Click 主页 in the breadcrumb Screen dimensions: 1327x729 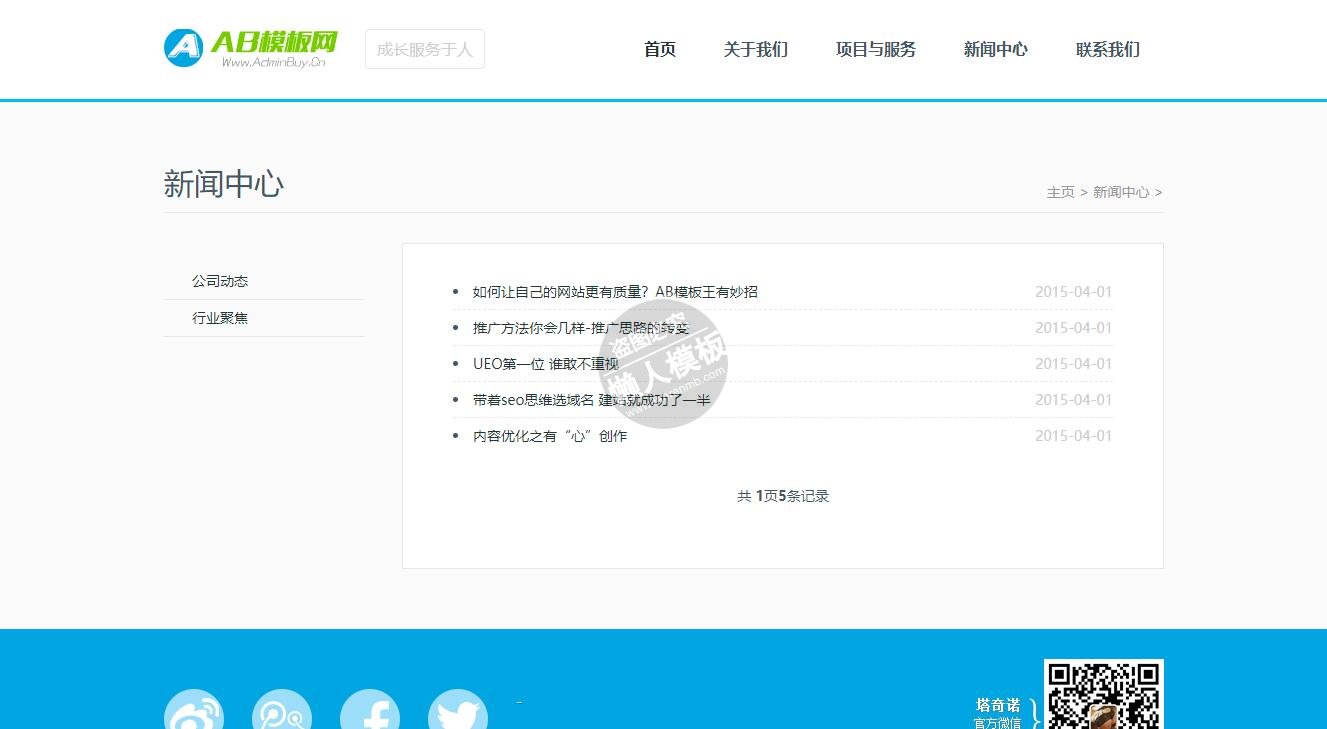click(x=1060, y=192)
